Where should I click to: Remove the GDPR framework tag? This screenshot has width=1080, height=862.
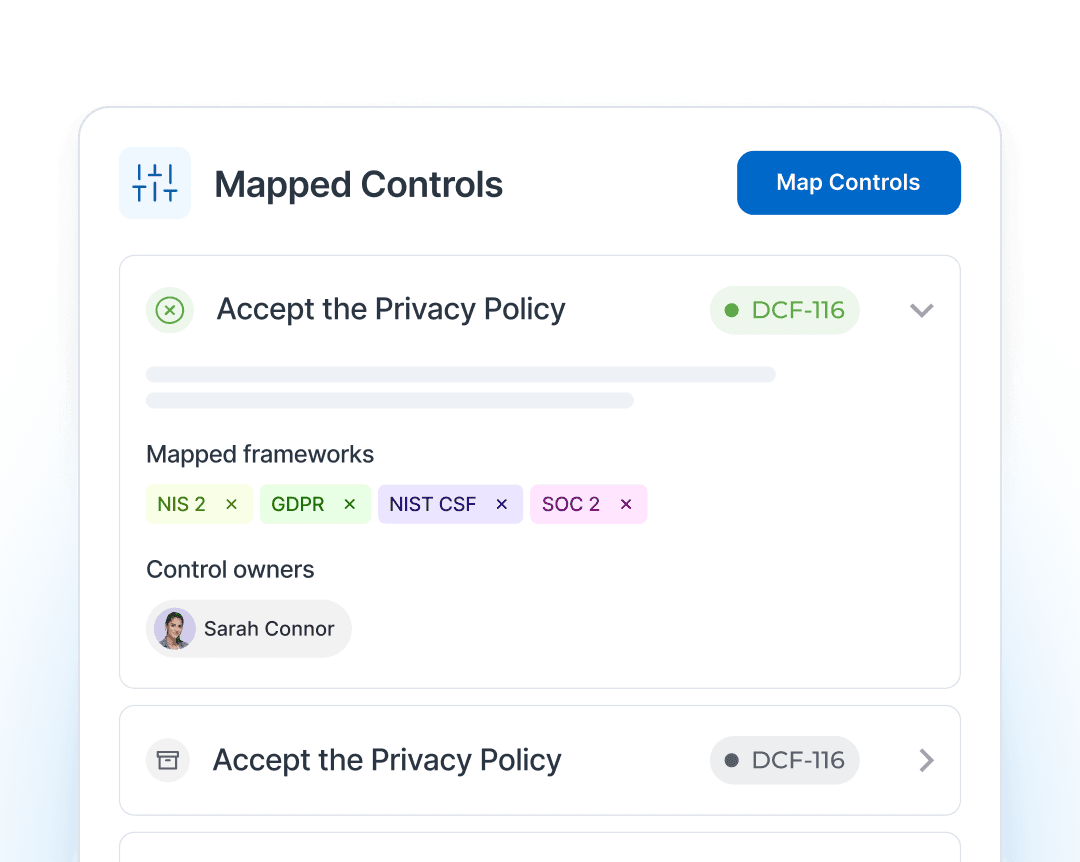click(x=350, y=504)
